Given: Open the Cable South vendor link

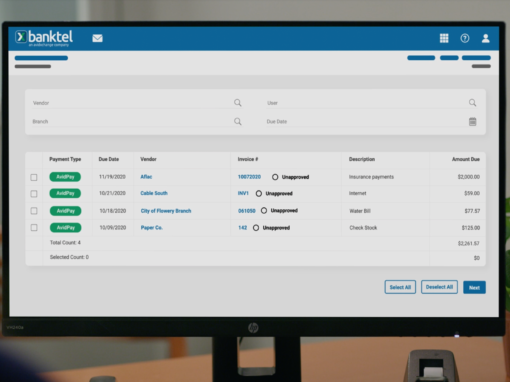Looking at the screenshot, I should [x=154, y=193].
